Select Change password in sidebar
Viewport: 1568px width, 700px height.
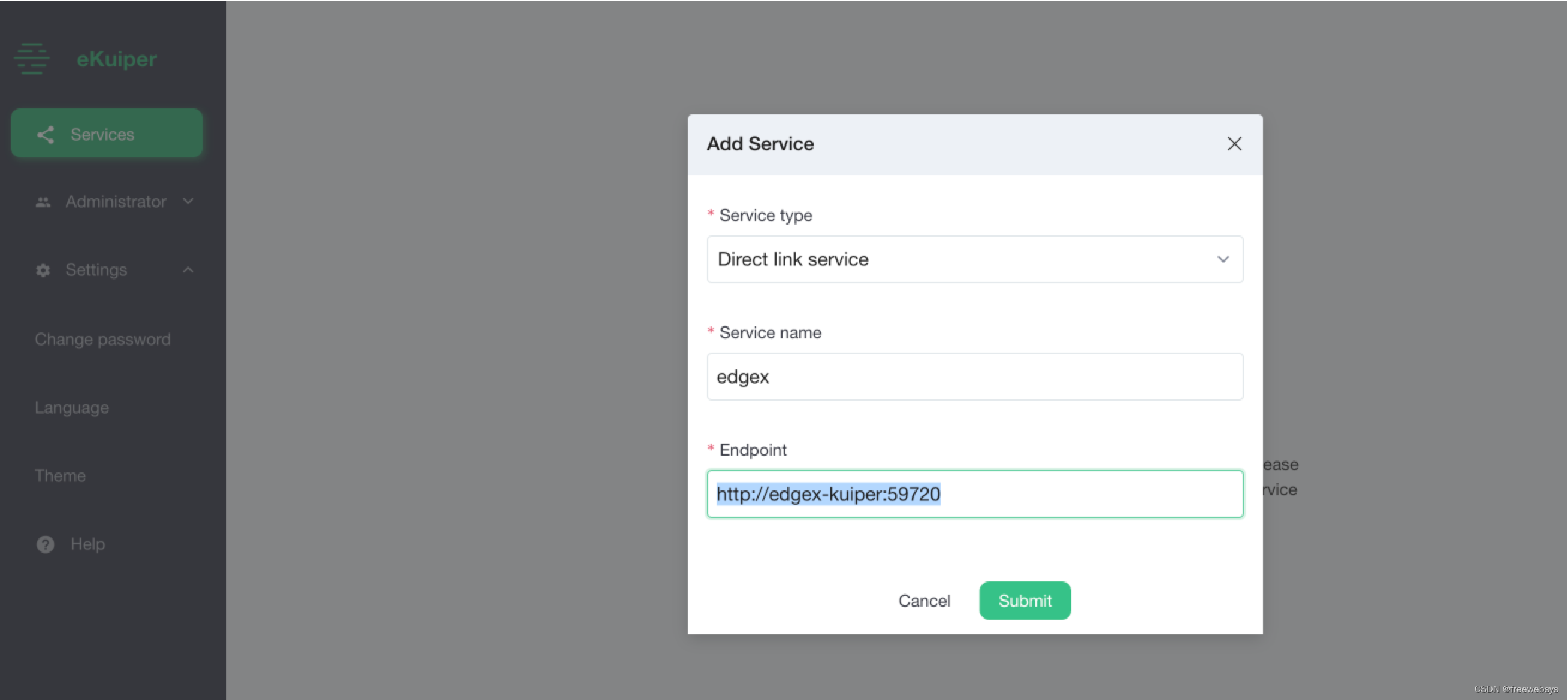102,339
